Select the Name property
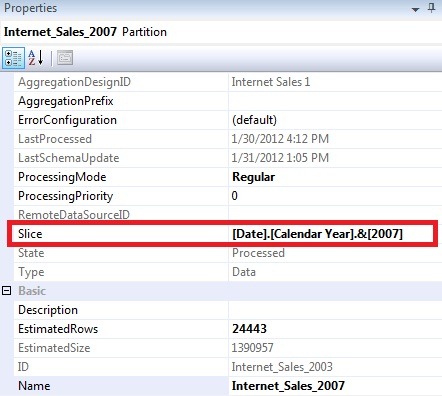The width and height of the screenshot is (442, 396). (34, 386)
